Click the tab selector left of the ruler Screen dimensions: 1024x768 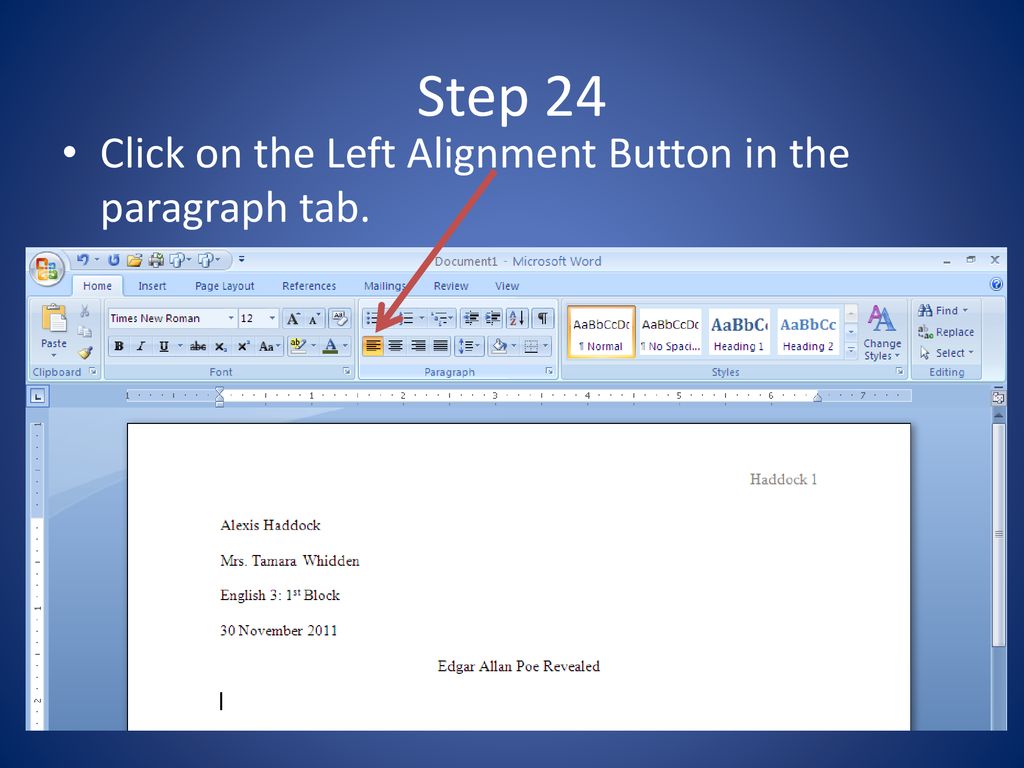(x=38, y=396)
